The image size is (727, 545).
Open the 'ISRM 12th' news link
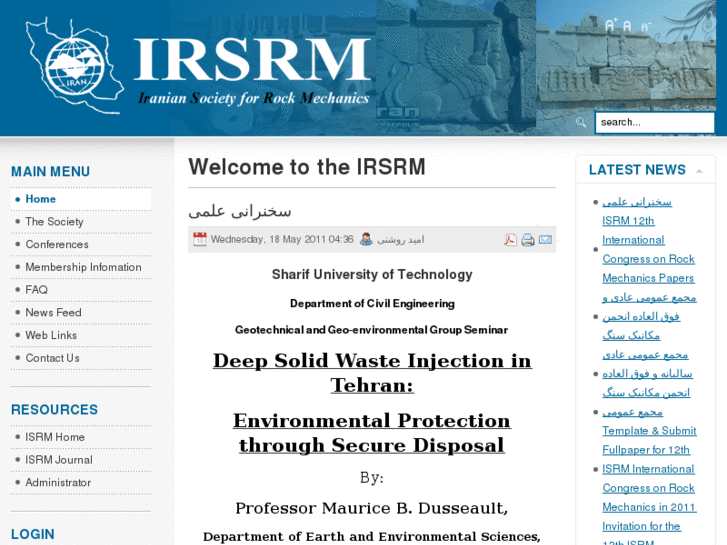pyautogui.click(x=628, y=221)
